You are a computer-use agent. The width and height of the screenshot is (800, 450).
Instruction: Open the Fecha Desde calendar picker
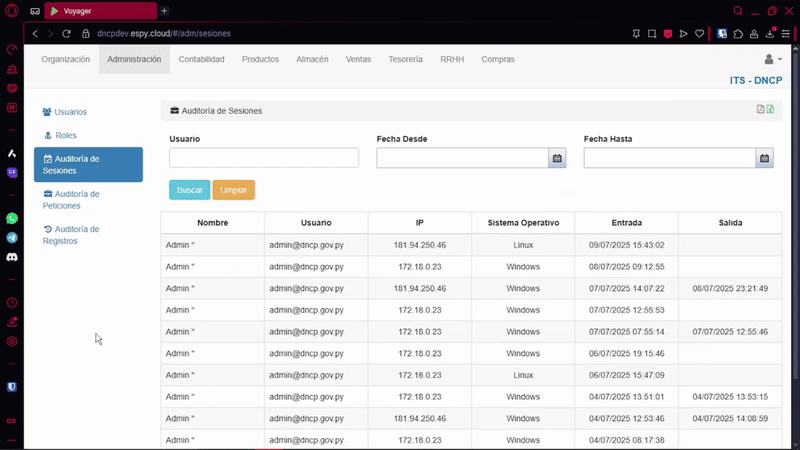click(557, 158)
